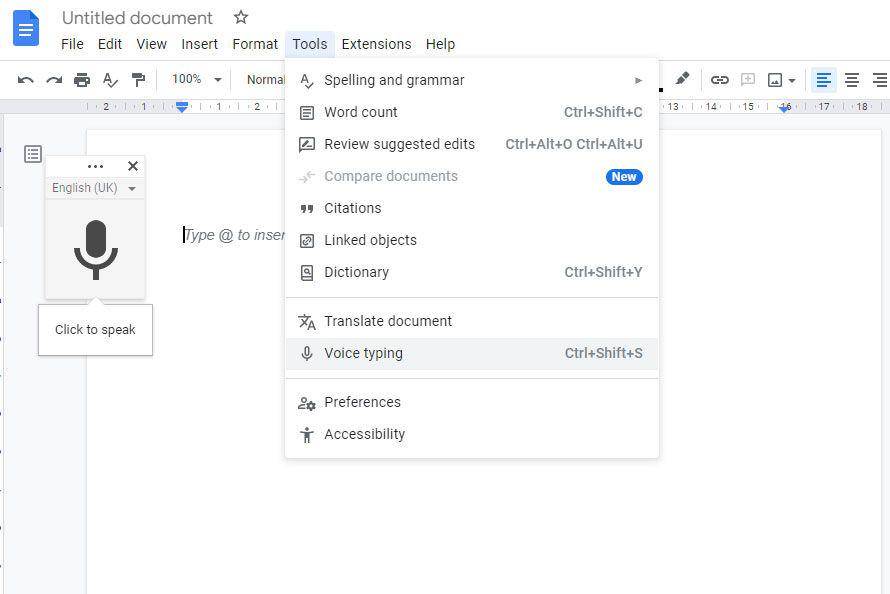Choose Translate document
The width and height of the screenshot is (890, 594).
point(472,321)
